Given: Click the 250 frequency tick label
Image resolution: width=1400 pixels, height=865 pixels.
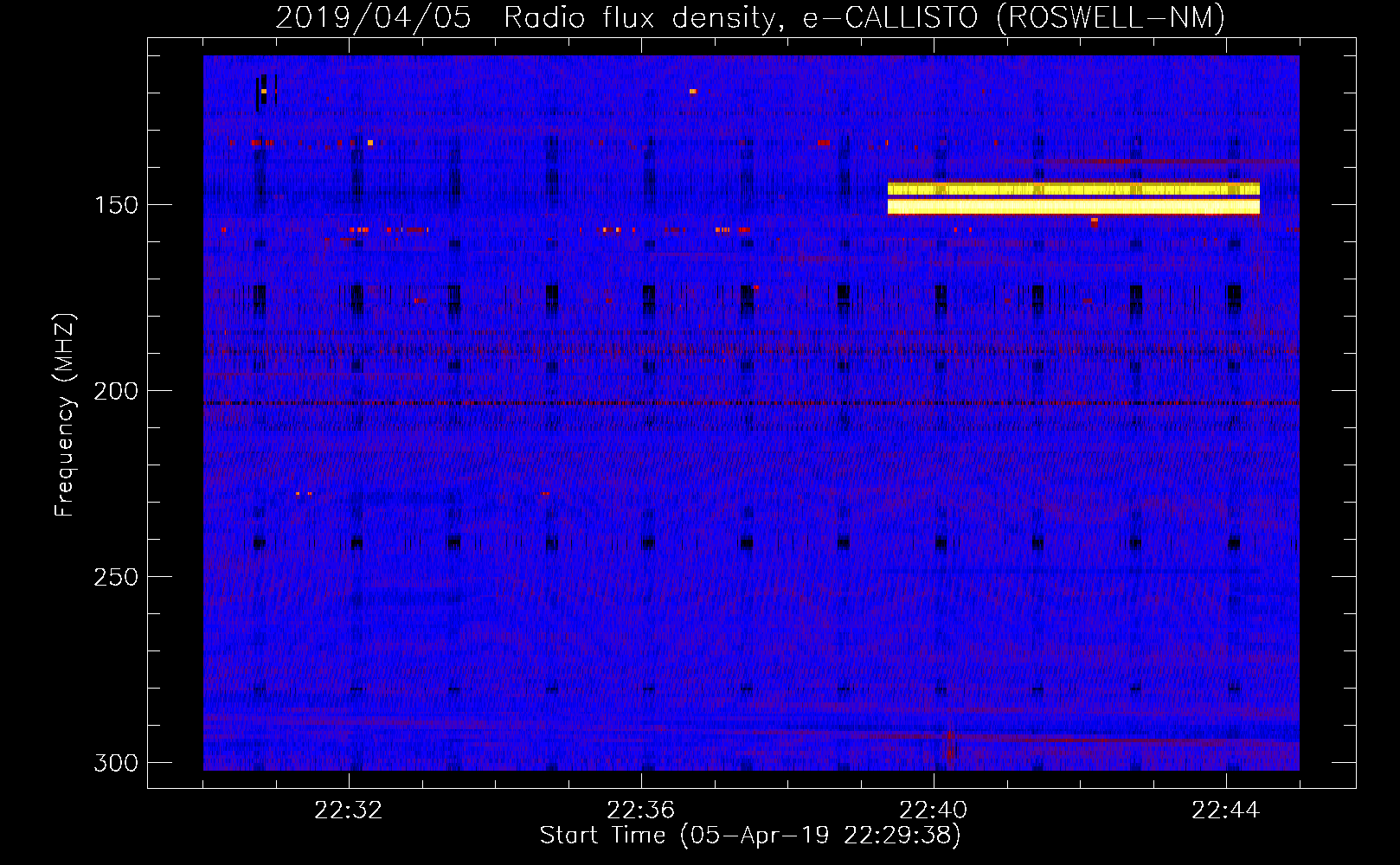Looking at the screenshot, I should [x=116, y=577].
